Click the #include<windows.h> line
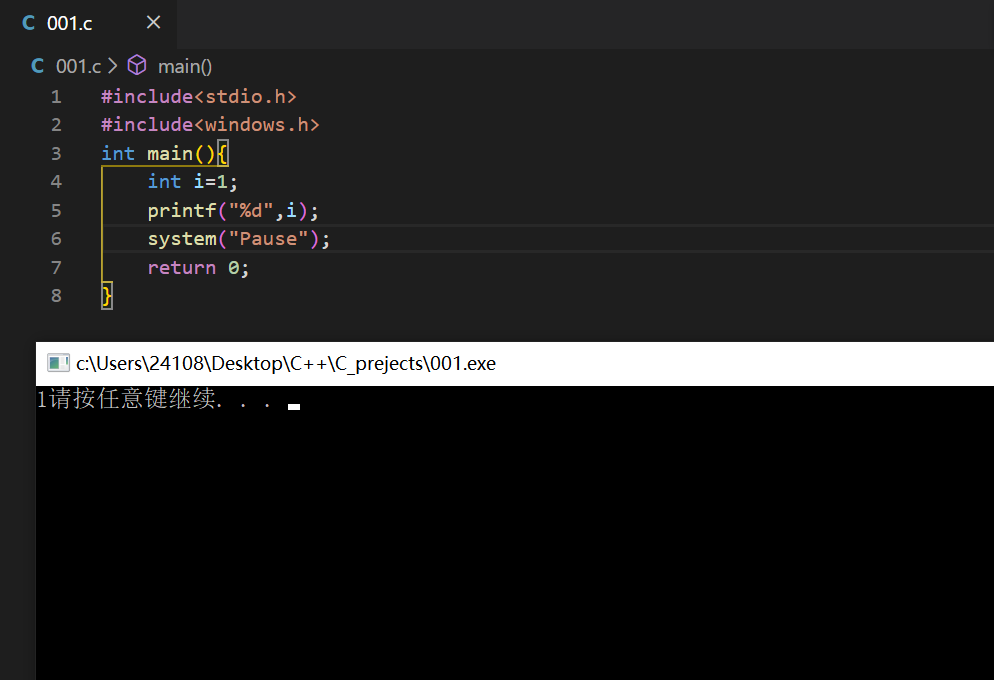 210,125
